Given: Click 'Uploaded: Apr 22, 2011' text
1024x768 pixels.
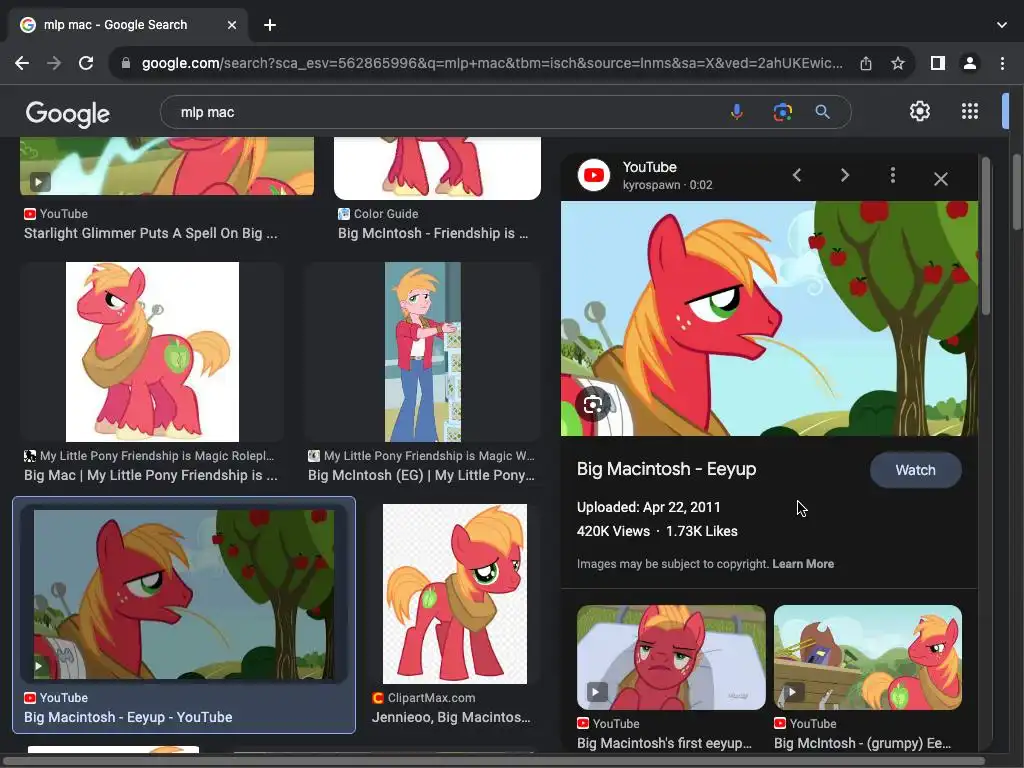Looking at the screenshot, I should pyautogui.click(x=648, y=507).
